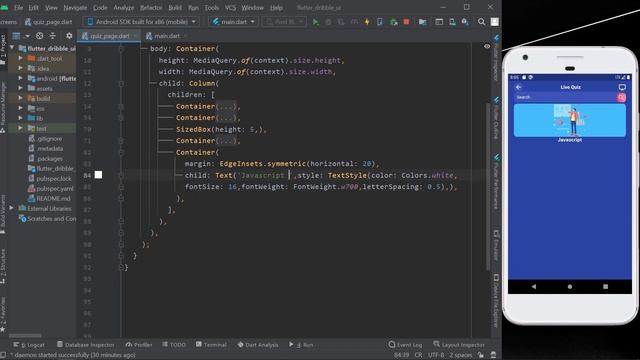Image resolution: width=640 pixels, height=360 pixels.
Task: Click the chat icon in Live Quiz header
Action: click(622, 87)
